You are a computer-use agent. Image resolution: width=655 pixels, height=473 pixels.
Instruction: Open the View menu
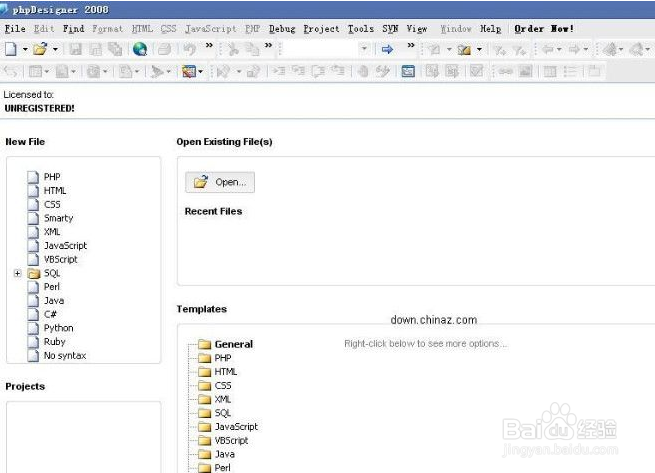click(417, 29)
